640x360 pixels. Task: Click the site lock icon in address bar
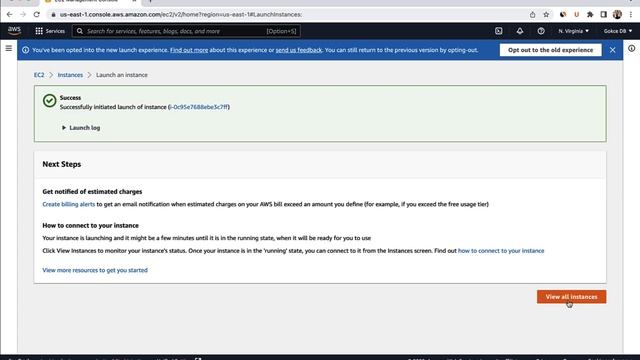pos(53,14)
